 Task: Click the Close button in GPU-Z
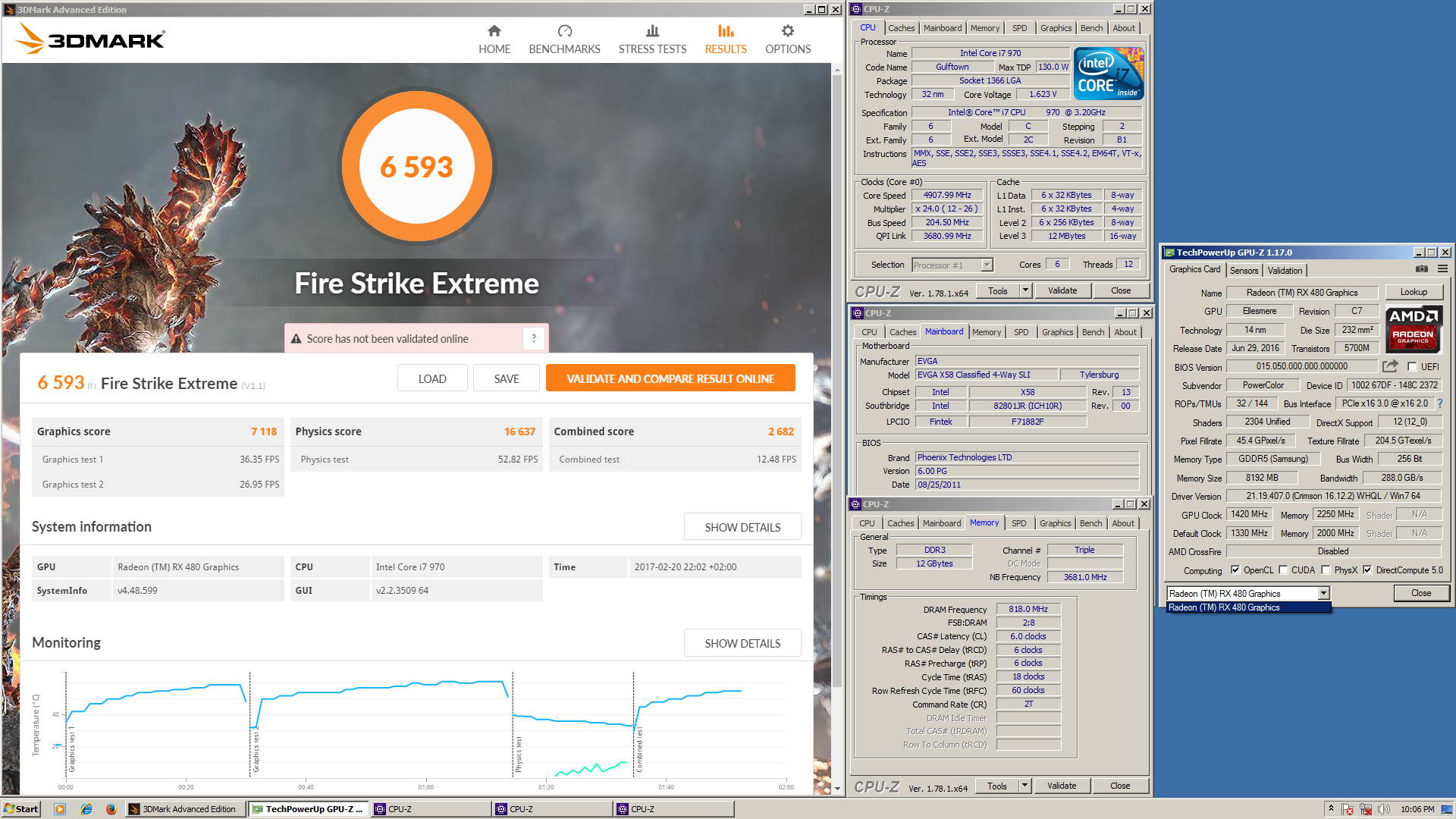click(x=1421, y=593)
